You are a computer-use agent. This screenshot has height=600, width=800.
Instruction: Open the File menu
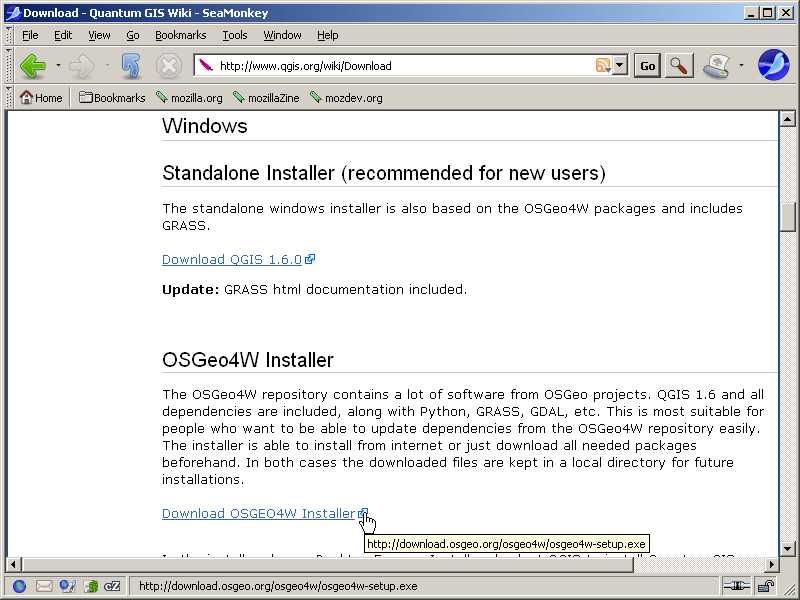(30, 35)
